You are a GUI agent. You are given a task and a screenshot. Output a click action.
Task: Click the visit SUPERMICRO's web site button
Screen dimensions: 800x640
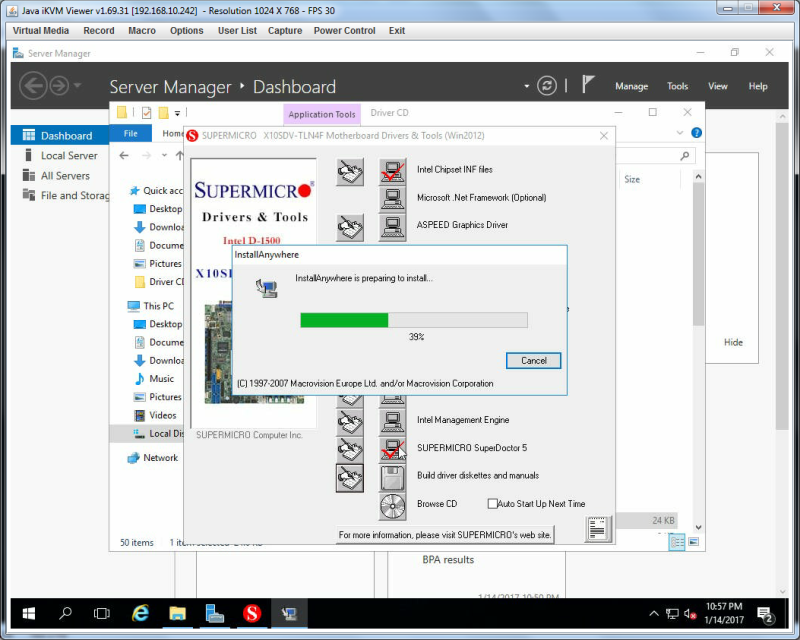coord(444,535)
